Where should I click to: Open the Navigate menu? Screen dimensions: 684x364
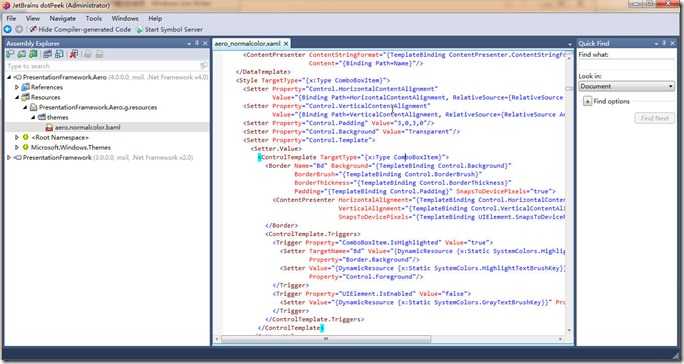tap(62, 18)
